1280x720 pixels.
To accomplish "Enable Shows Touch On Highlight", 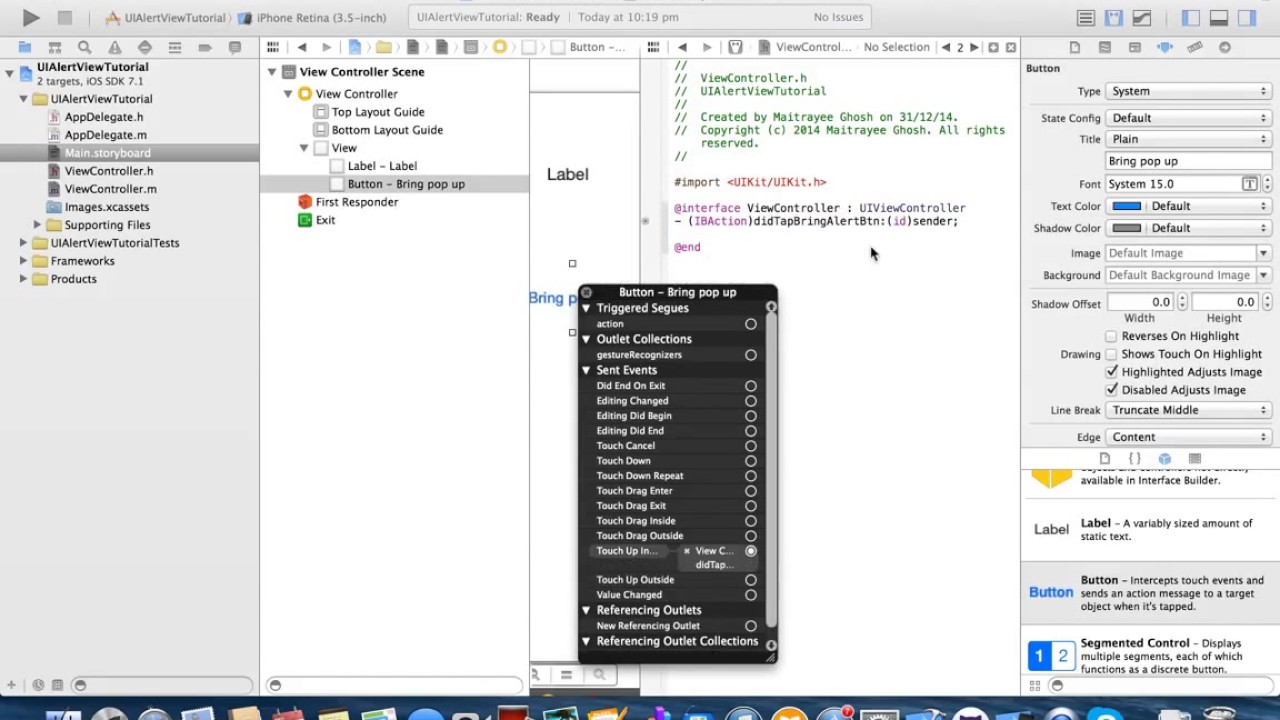I will coord(1111,354).
